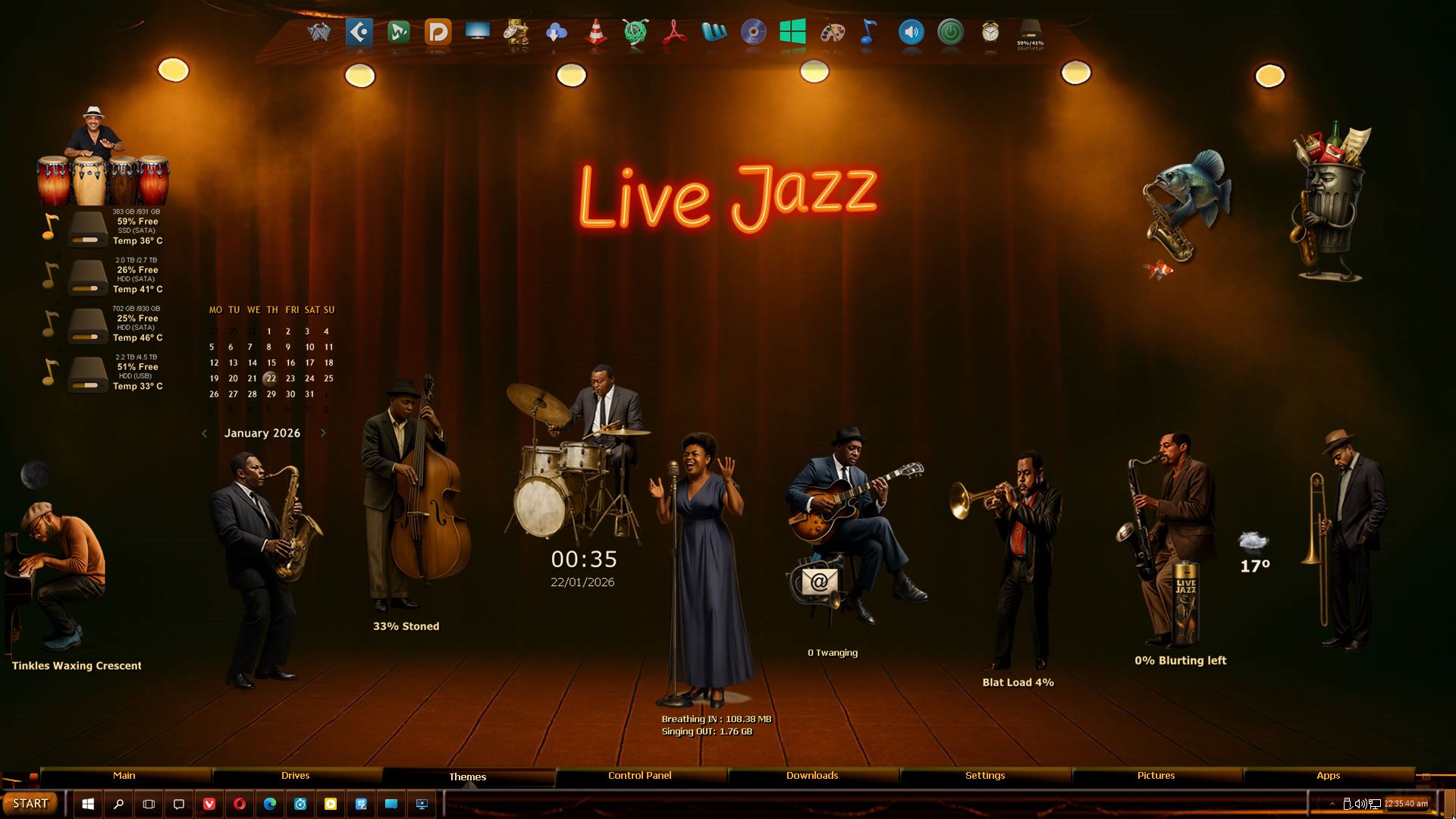
Task: Expand the system tray hidden icons chevron
Action: [1332, 804]
